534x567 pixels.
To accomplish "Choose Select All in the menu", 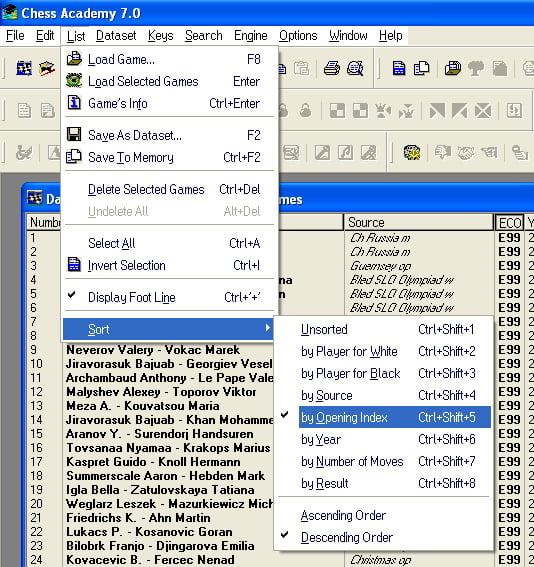I will pos(169,243).
